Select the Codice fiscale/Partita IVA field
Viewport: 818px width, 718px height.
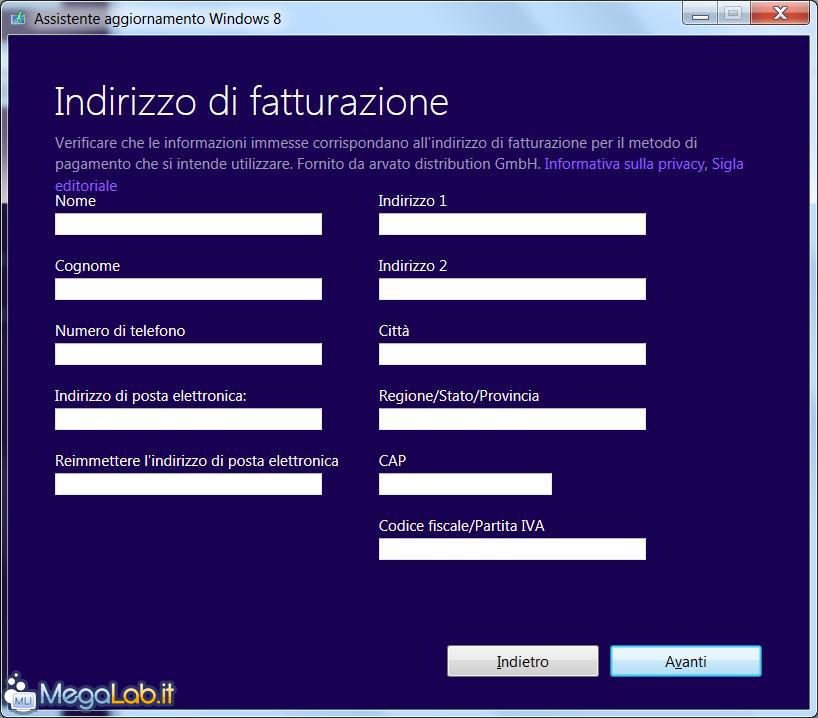(x=512, y=549)
